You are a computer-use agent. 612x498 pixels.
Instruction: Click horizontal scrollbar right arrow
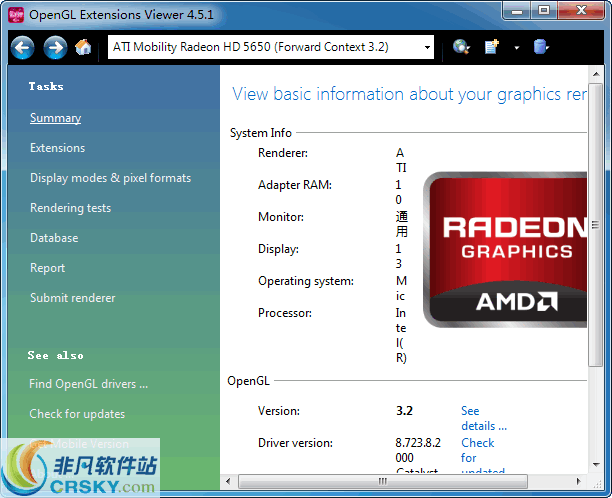click(x=578, y=481)
